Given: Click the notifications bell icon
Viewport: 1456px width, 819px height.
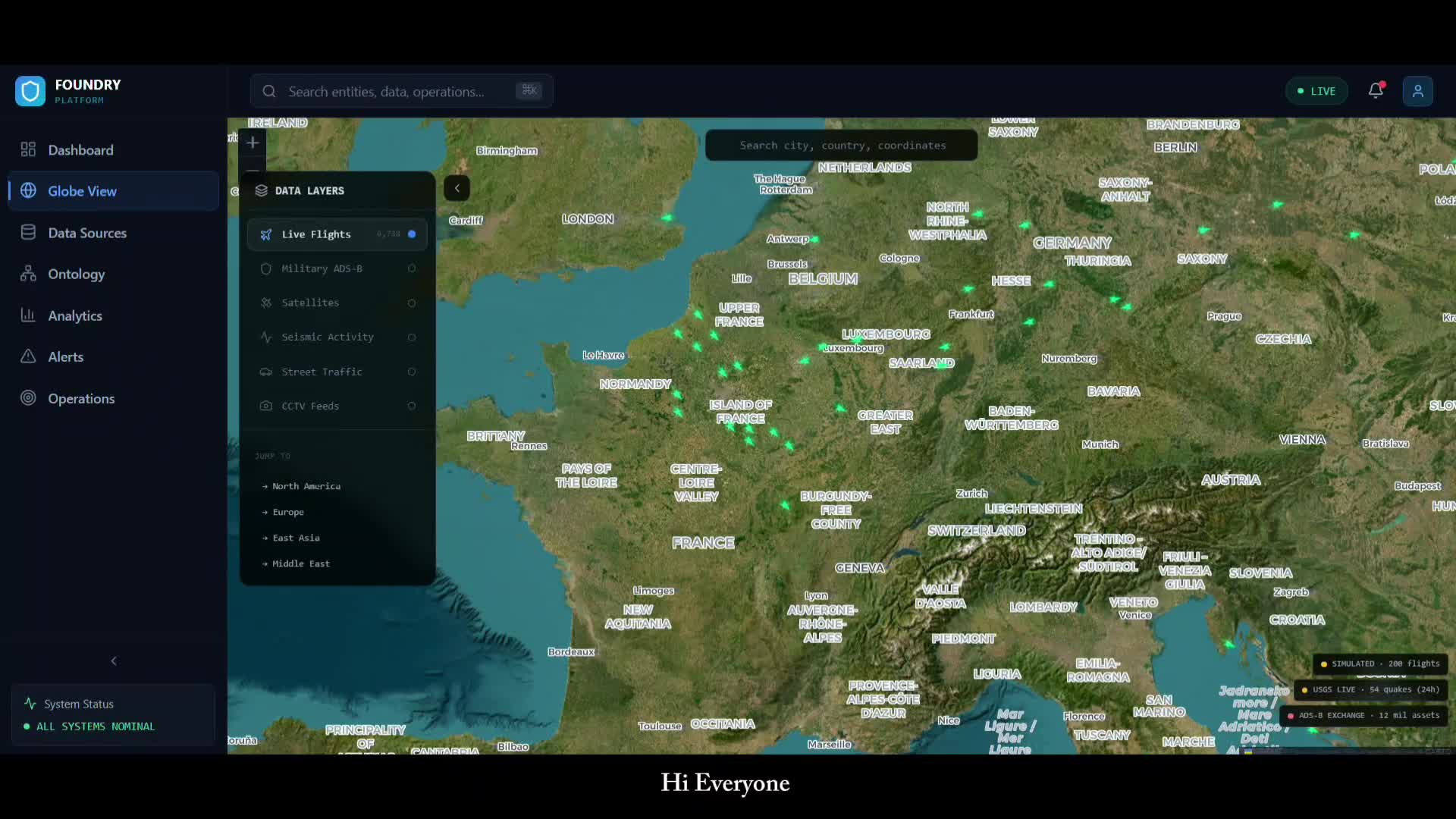Looking at the screenshot, I should [1376, 91].
